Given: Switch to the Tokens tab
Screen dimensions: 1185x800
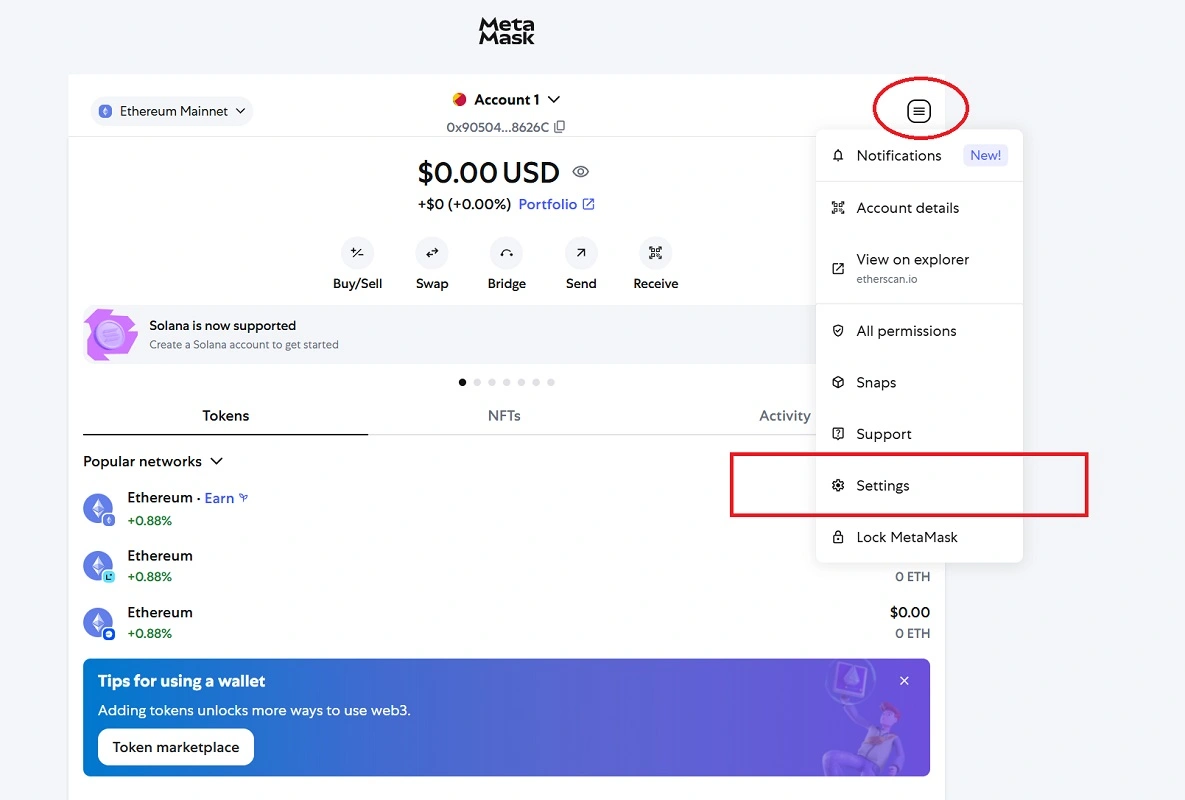Looking at the screenshot, I should [x=225, y=415].
